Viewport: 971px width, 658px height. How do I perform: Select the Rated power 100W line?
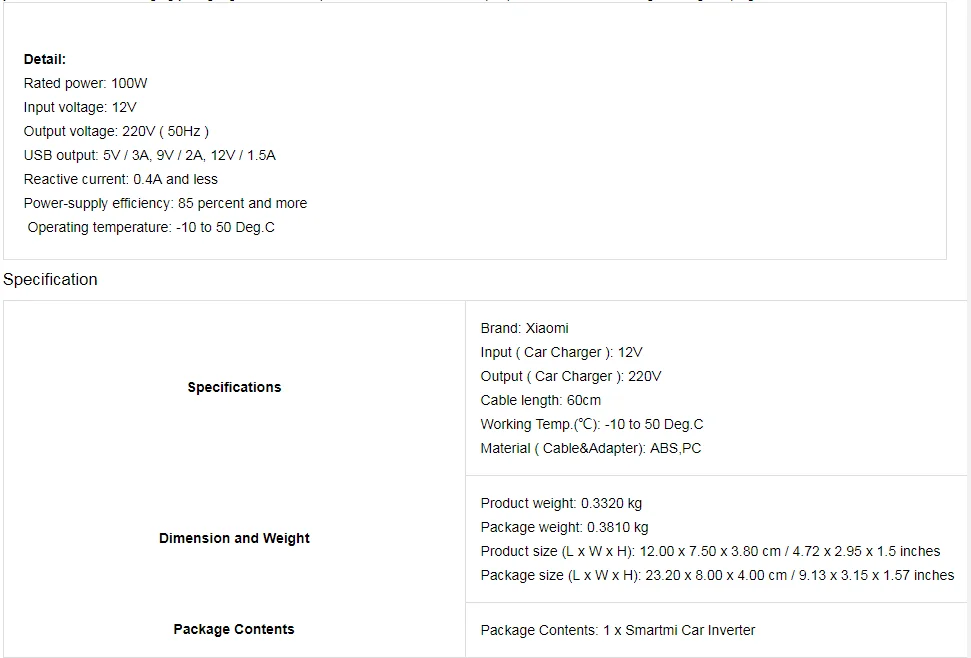point(85,84)
